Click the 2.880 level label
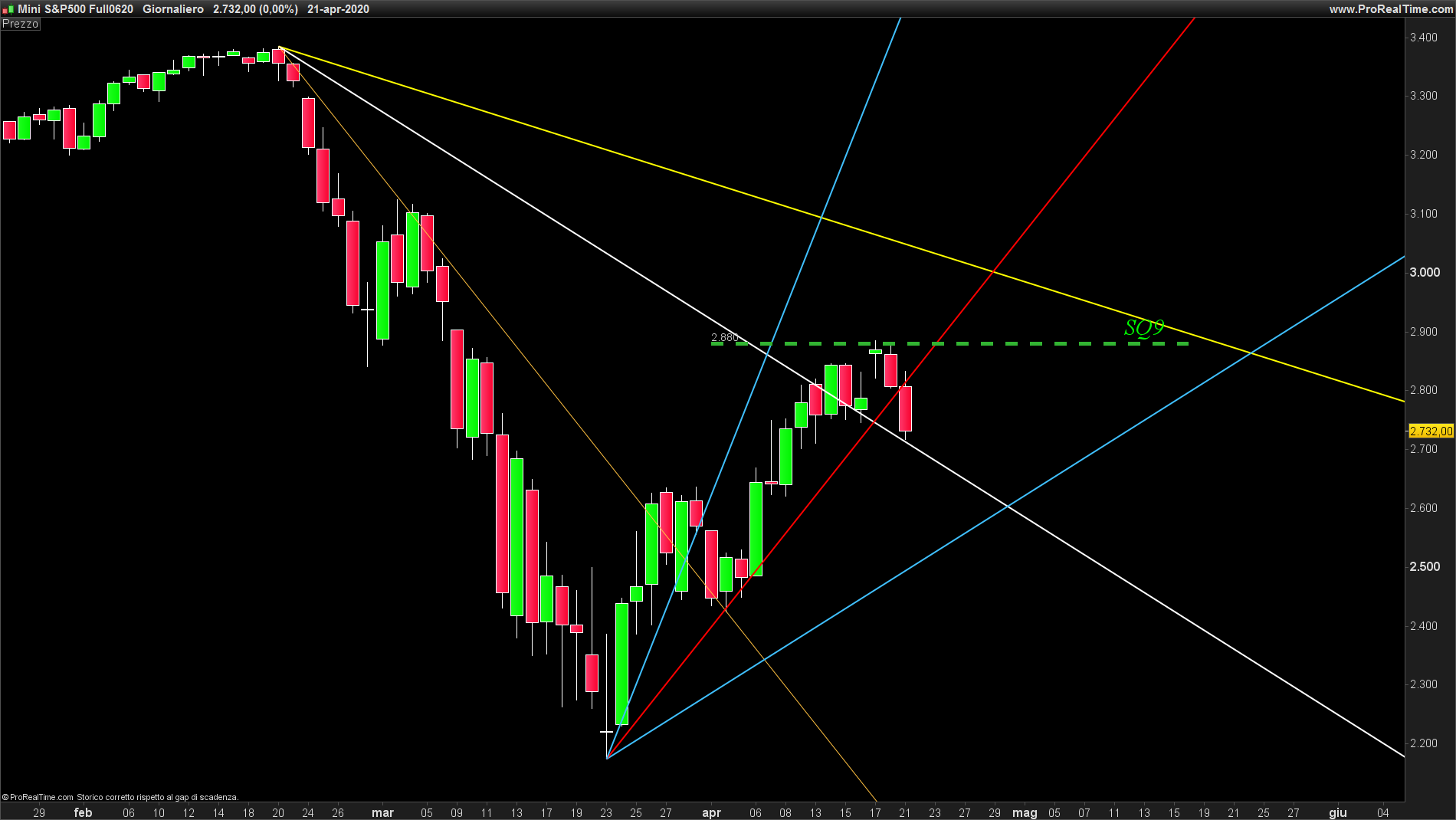 724,337
